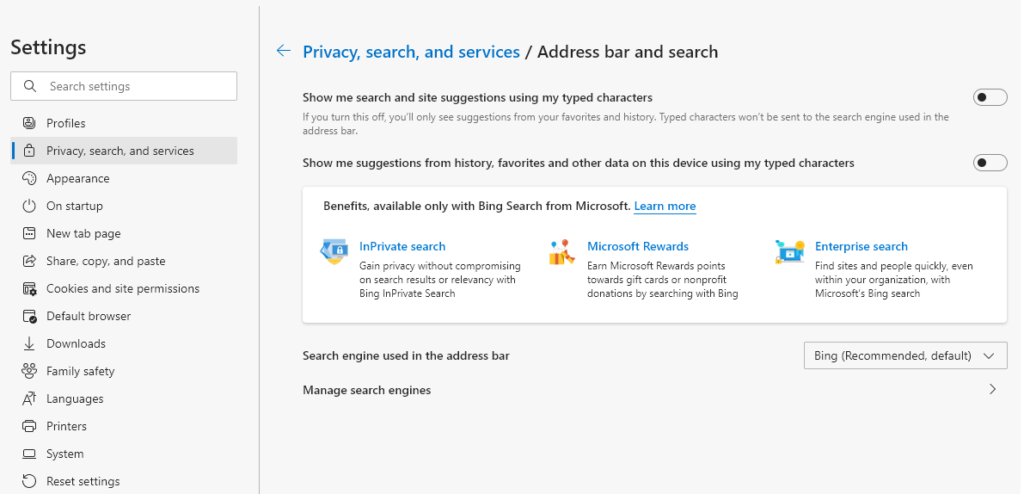This screenshot has height=494, width=1024.
Task: Click the Languages icon in sidebar
Action: [x=29, y=398]
